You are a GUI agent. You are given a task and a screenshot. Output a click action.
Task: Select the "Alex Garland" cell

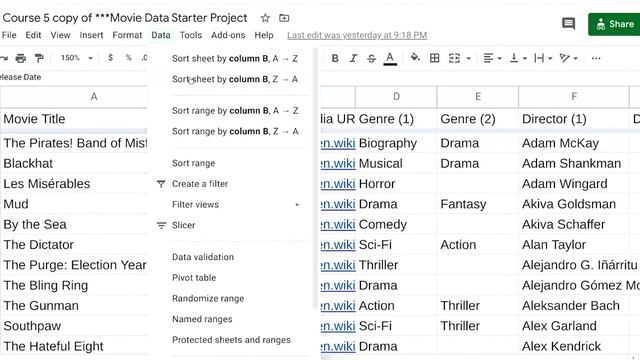pyautogui.click(x=574, y=326)
